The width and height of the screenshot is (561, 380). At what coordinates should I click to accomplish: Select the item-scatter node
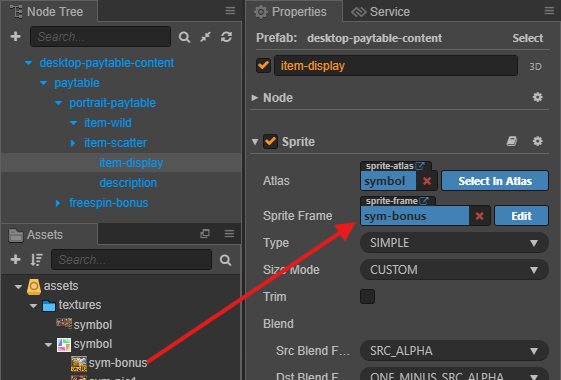pyautogui.click(x=116, y=143)
